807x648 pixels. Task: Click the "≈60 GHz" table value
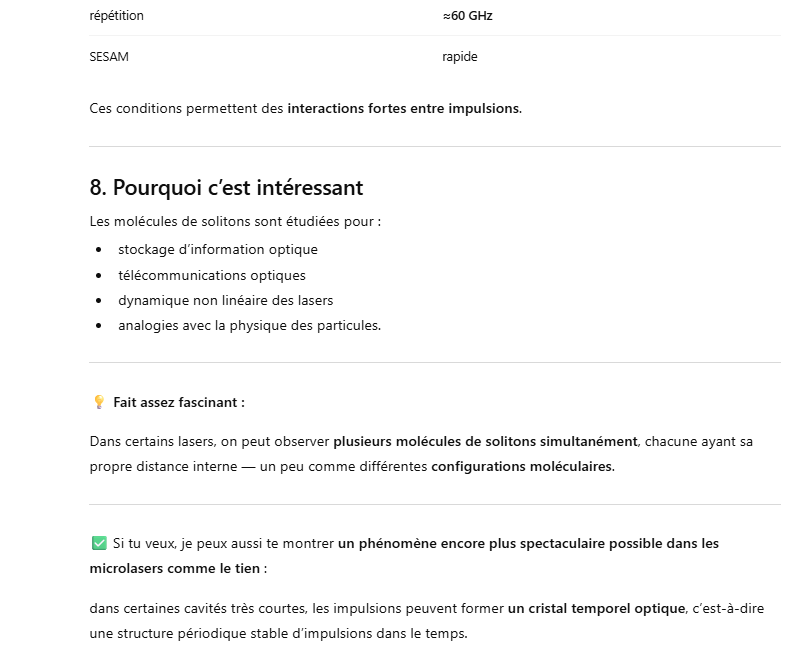click(x=467, y=16)
